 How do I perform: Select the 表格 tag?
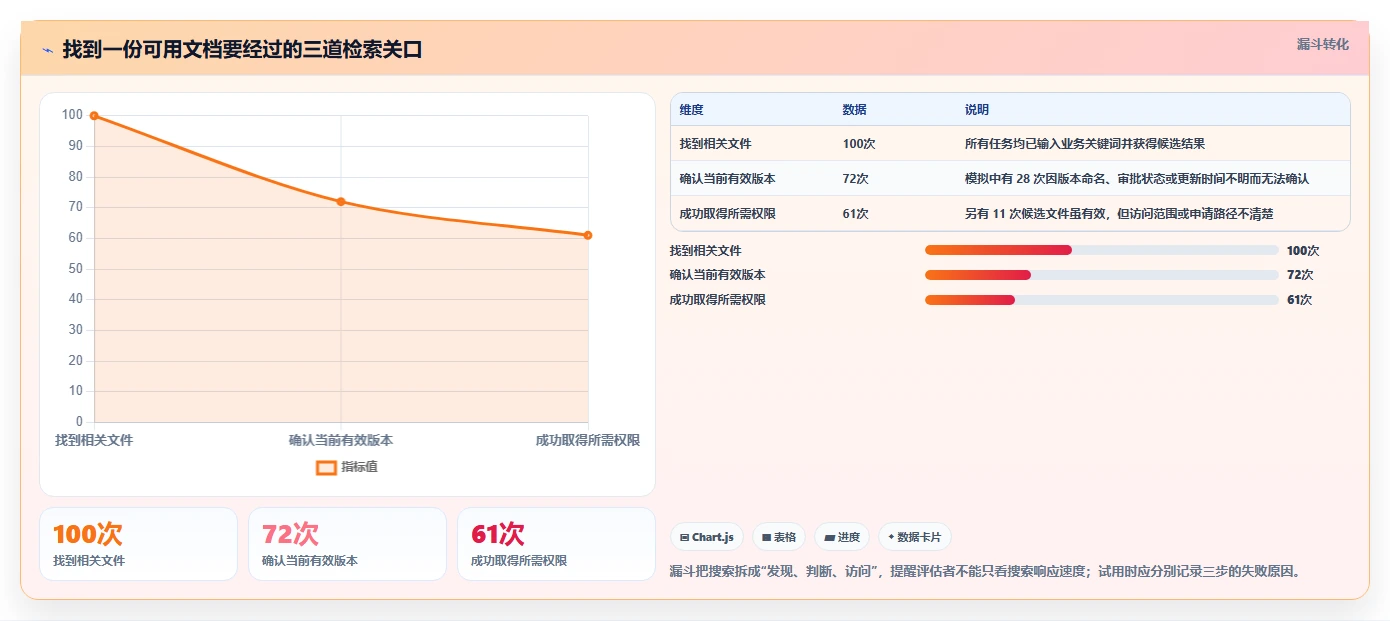point(779,537)
